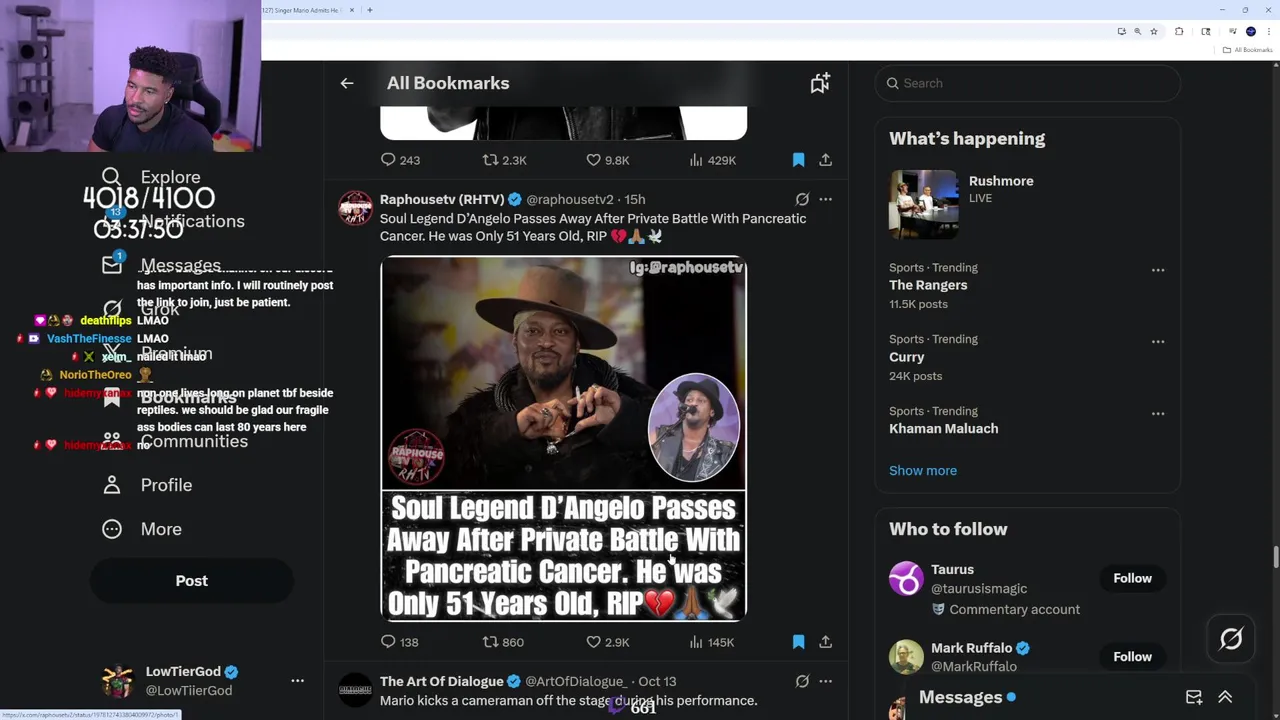Open the Khaman Maluach trending topic
Screen dimensions: 1280x720
tap(943, 428)
